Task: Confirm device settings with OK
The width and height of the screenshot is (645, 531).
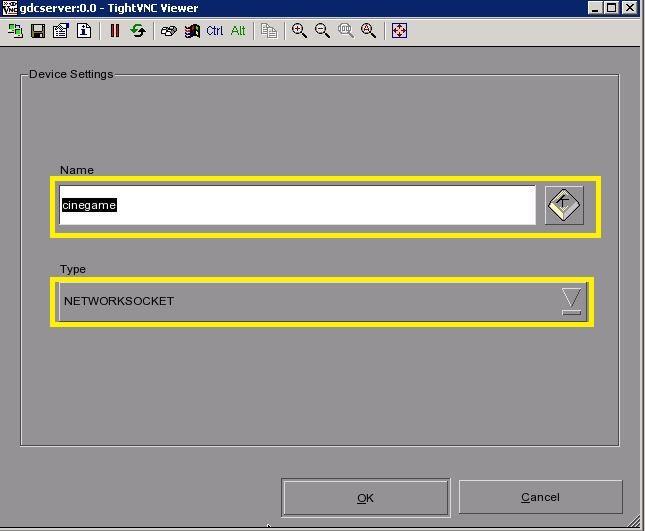Action: point(365,498)
